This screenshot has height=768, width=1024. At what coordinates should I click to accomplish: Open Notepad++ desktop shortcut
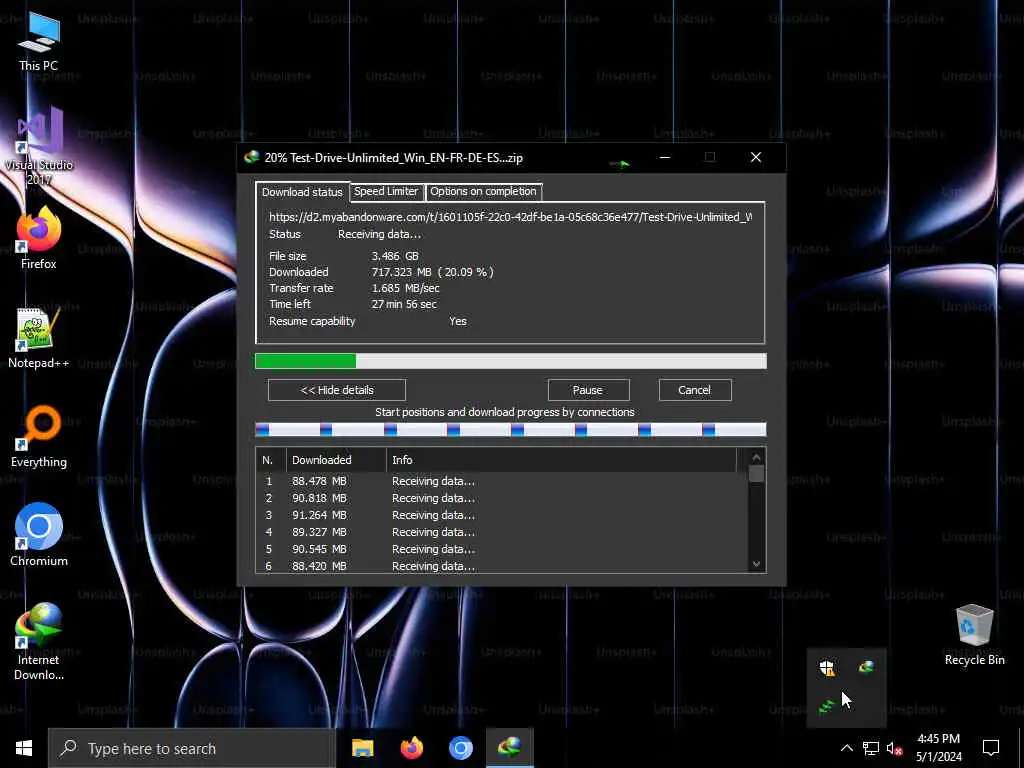[x=39, y=338]
